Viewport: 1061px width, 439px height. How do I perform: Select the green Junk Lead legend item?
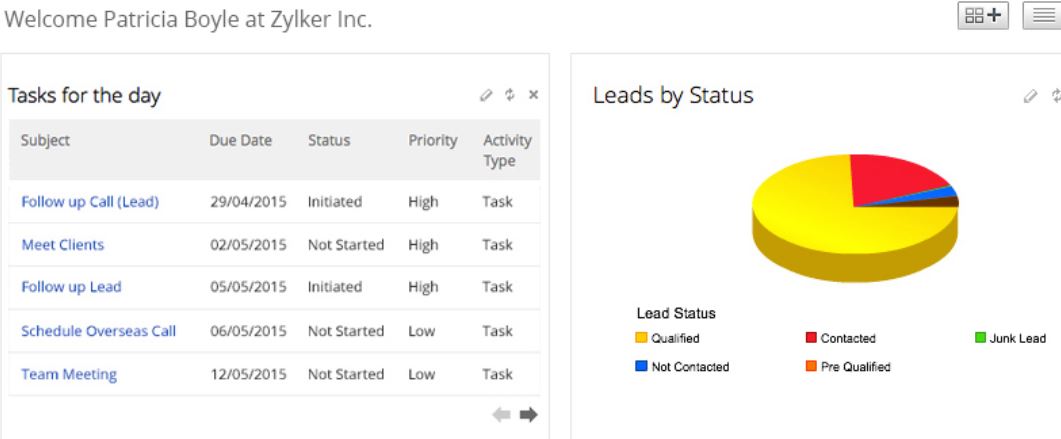tap(1010, 339)
